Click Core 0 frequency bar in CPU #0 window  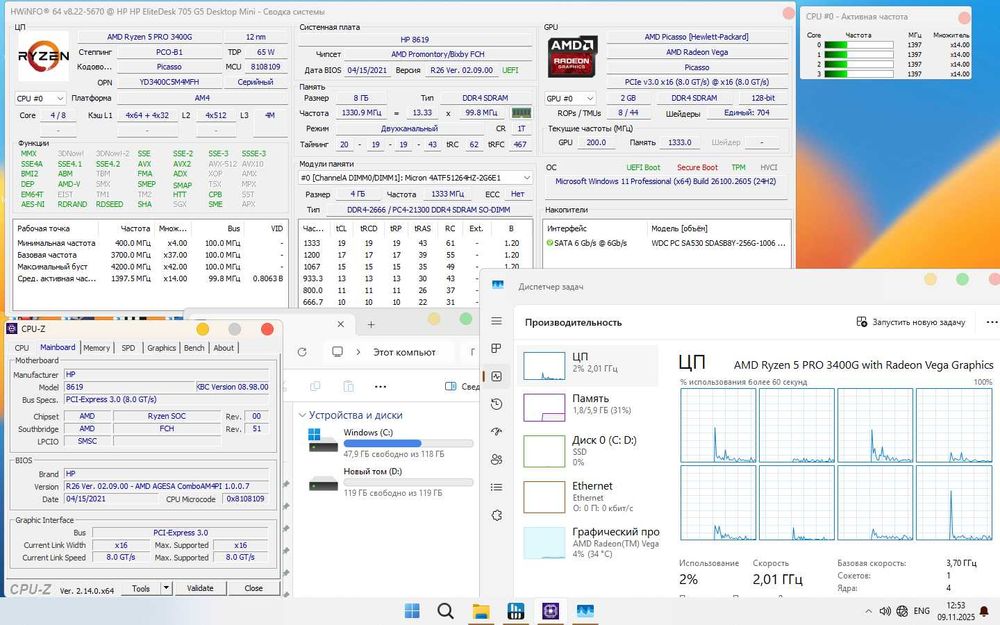pos(858,45)
